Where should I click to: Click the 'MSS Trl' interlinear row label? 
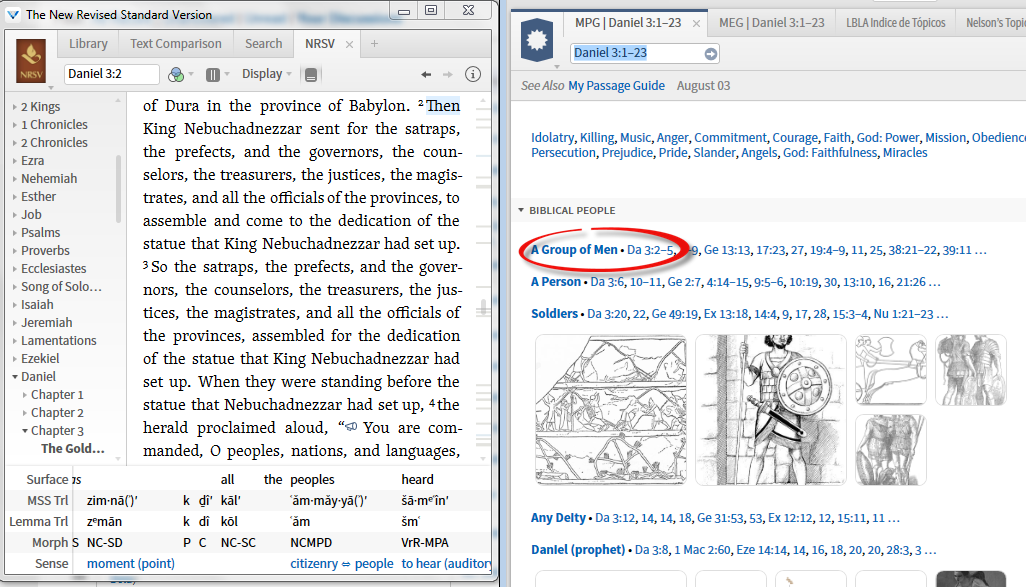pyautogui.click(x=47, y=501)
